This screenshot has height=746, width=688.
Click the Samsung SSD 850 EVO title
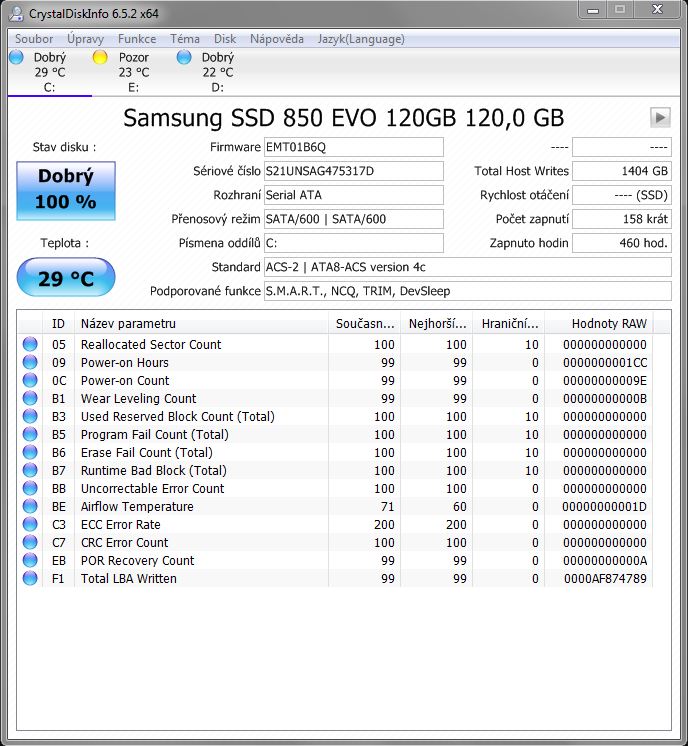pos(344,118)
